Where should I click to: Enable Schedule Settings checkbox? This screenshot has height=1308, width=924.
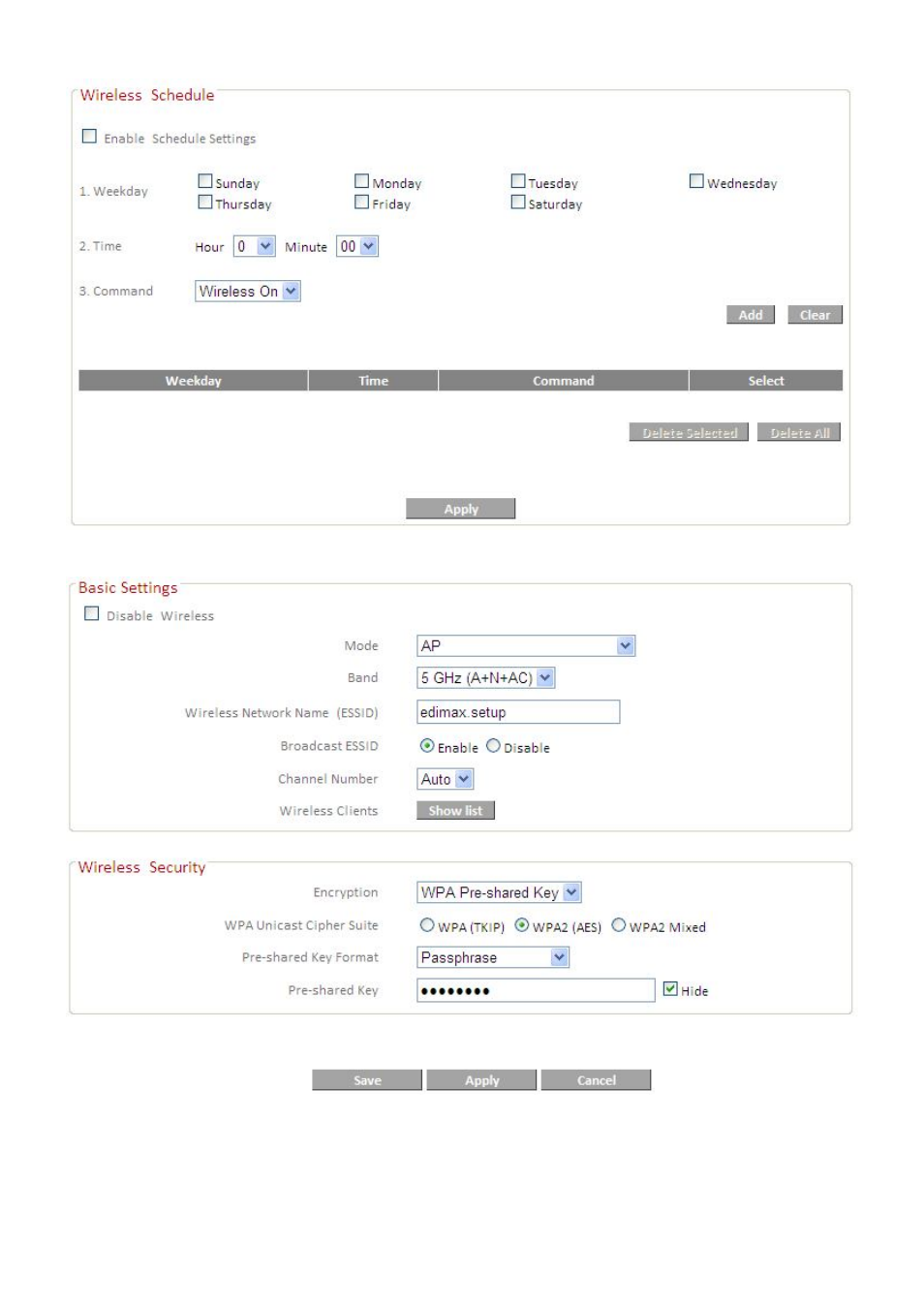coord(89,137)
